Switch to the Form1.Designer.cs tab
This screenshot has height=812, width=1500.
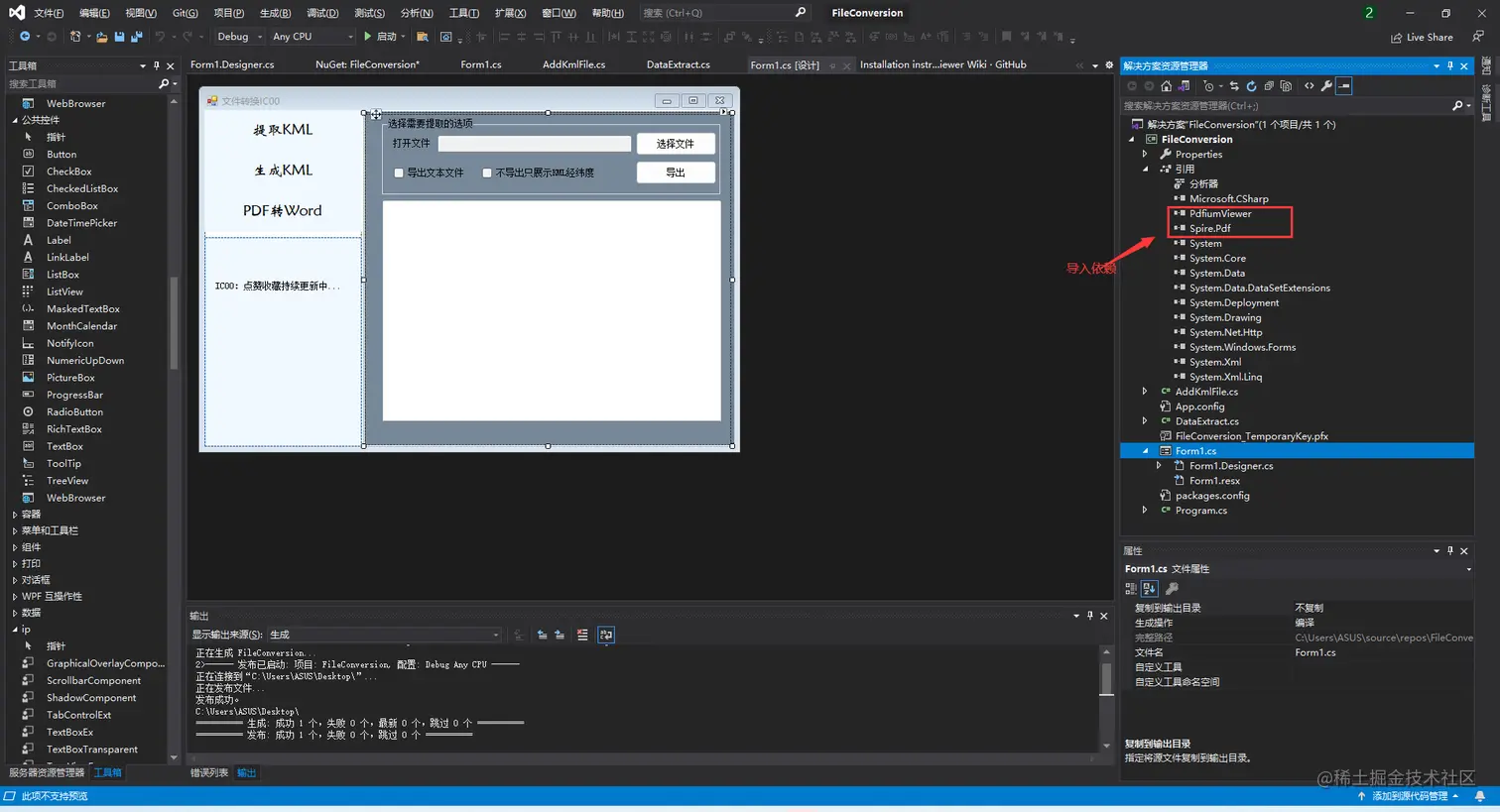point(232,64)
